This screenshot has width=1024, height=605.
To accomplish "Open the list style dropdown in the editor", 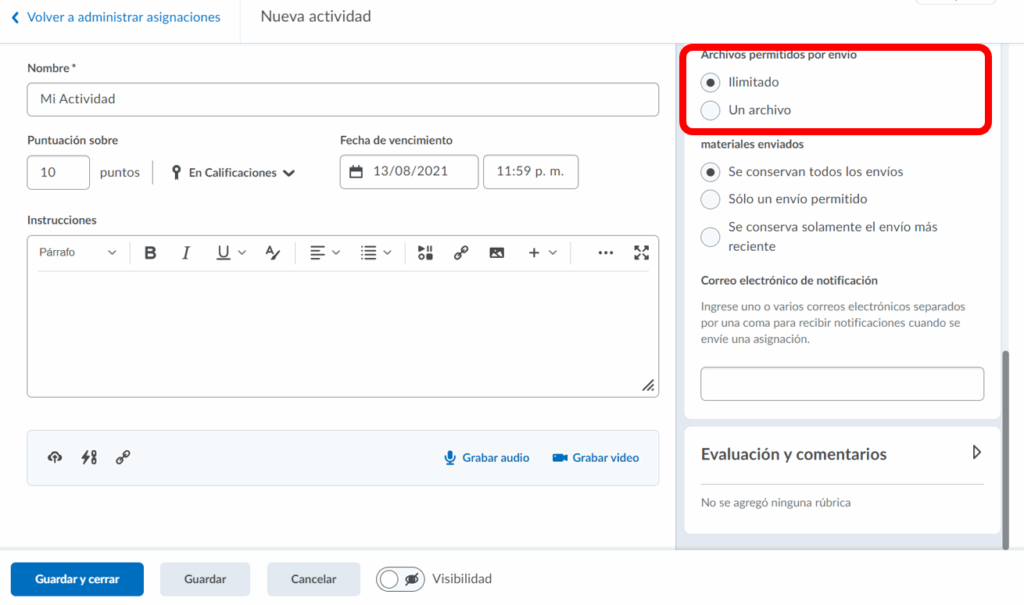I will pos(376,253).
